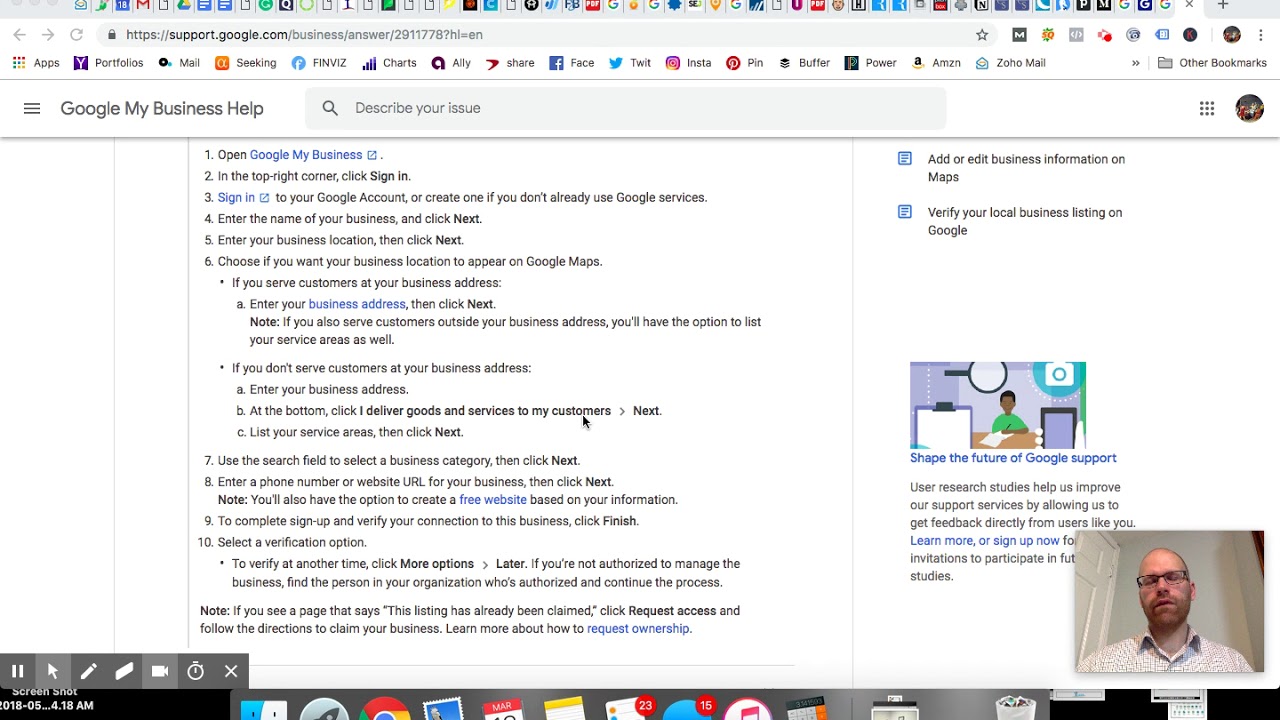This screenshot has height=720, width=1280.
Task: Open the Pin bookmark
Action: [745, 63]
